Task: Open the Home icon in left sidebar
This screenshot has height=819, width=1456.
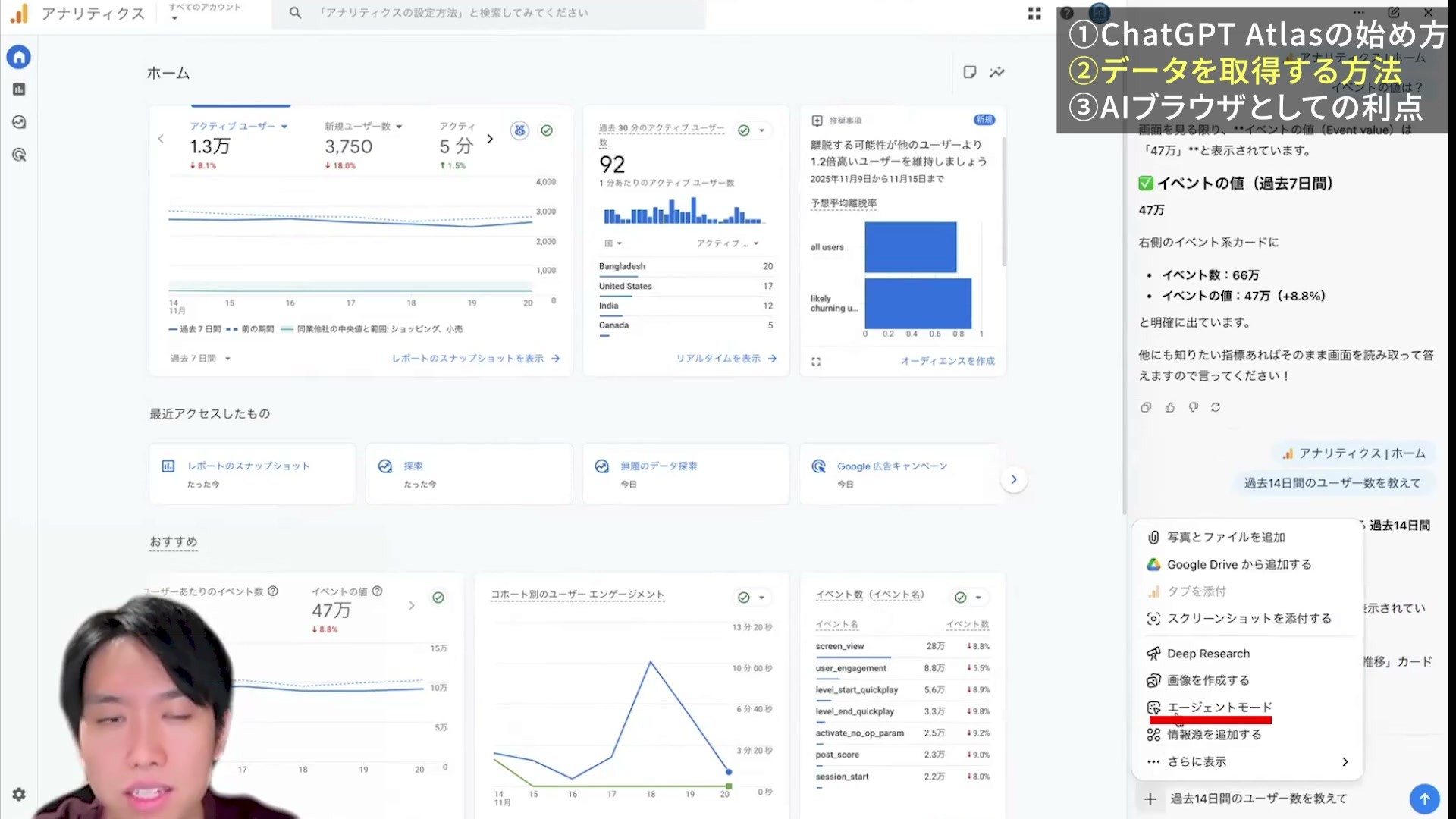Action: [19, 57]
